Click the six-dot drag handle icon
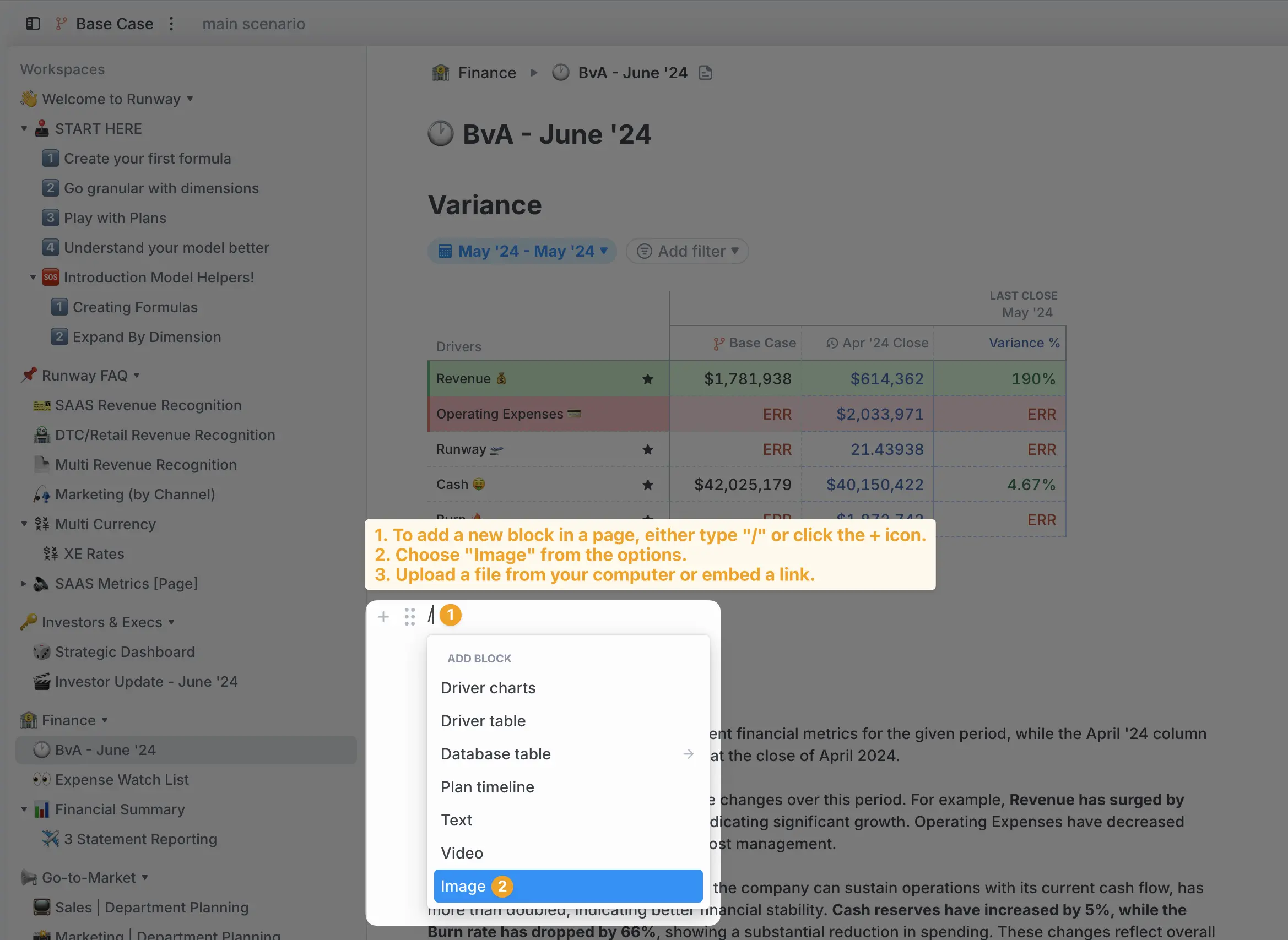 [x=410, y=616]
